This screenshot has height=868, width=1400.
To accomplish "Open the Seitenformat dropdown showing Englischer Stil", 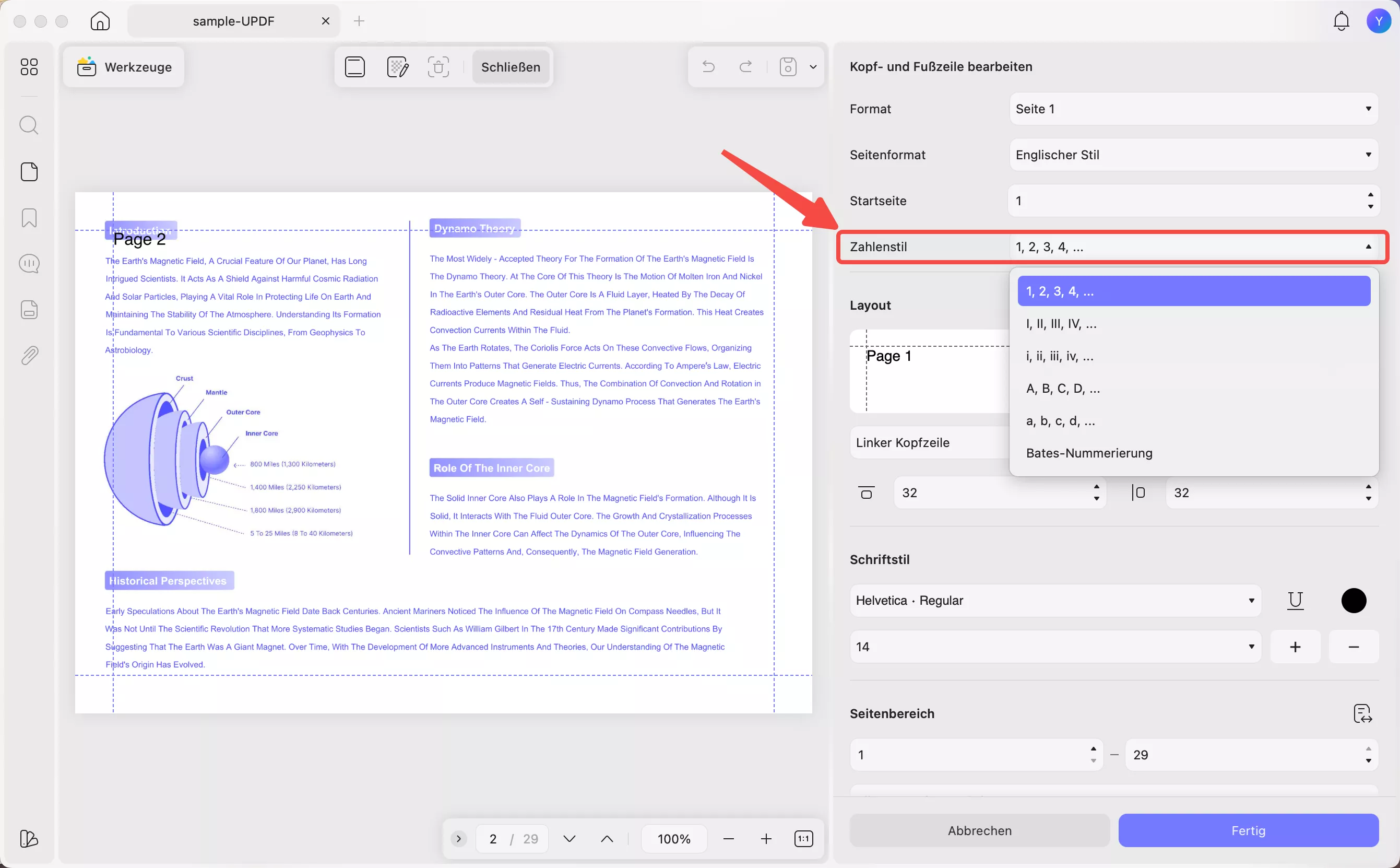I will [1192, 155].
